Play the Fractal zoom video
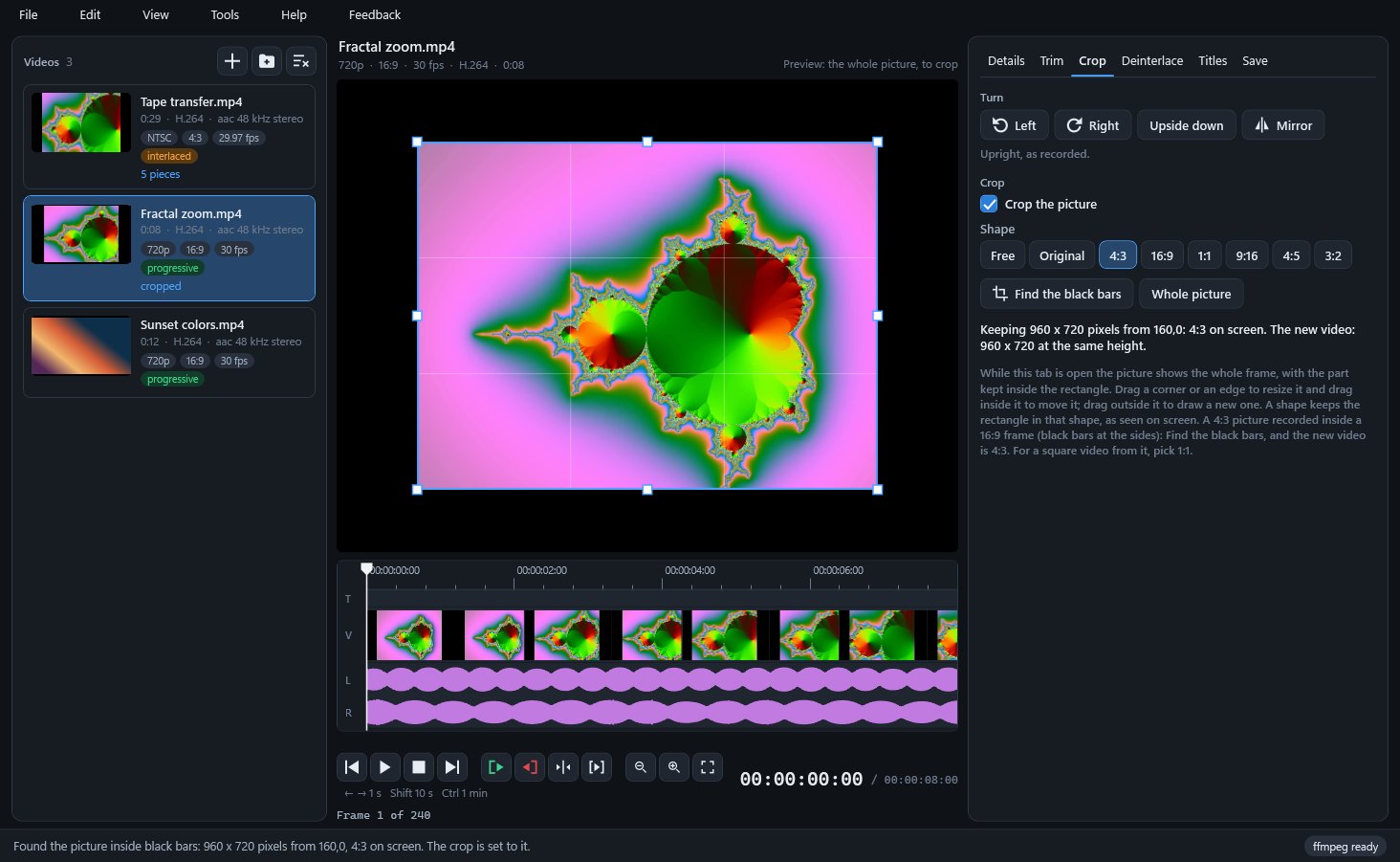Screen dimensions: 1400x862 (x=384, y=767)
